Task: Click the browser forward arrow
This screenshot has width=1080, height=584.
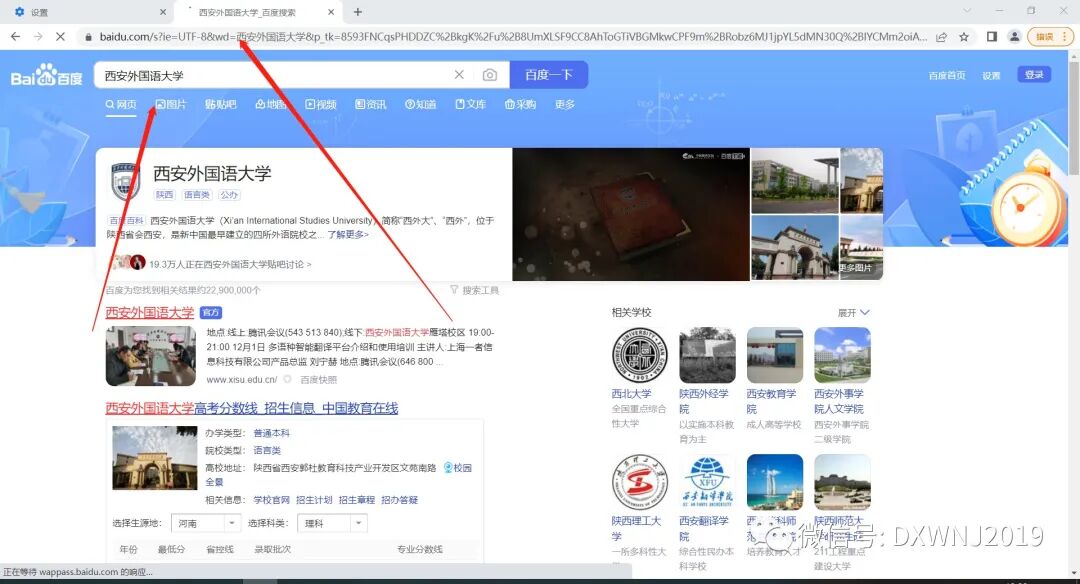Action: [38, 36]
